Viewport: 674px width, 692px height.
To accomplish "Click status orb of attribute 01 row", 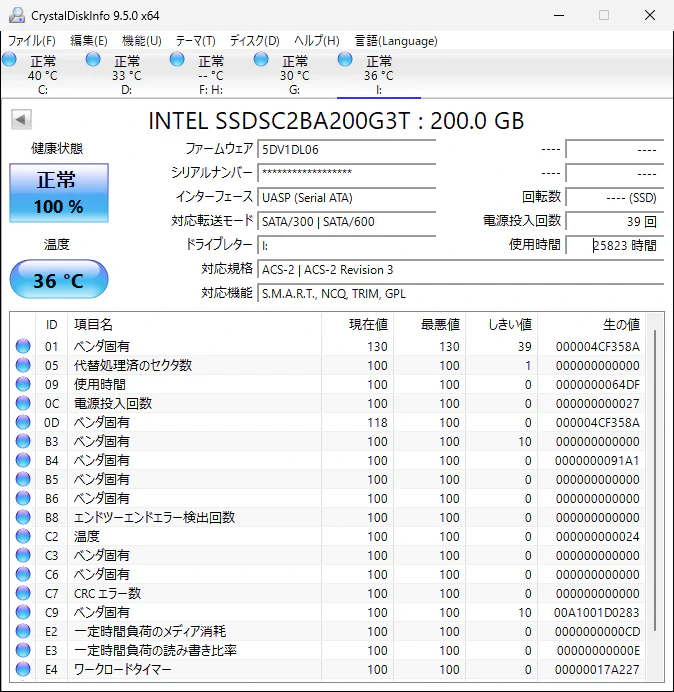I will click(x=23, y=346).
